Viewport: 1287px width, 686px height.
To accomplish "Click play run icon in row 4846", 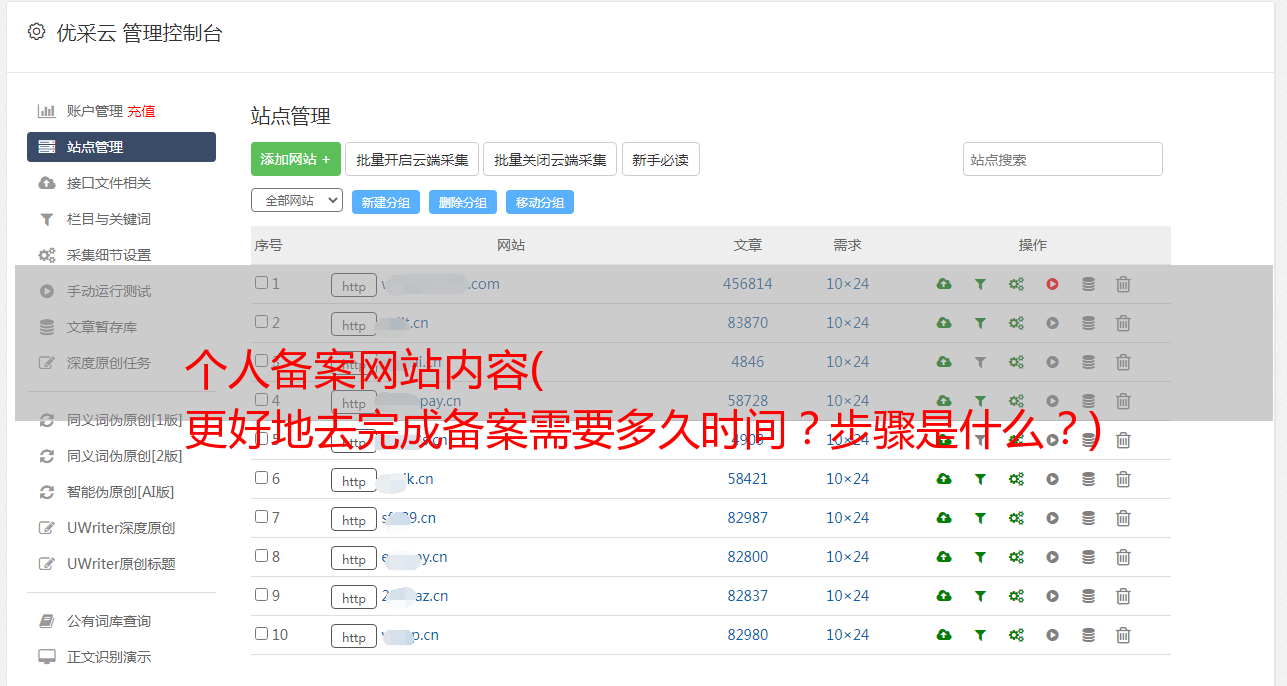I will click(x=1052, y=362).
